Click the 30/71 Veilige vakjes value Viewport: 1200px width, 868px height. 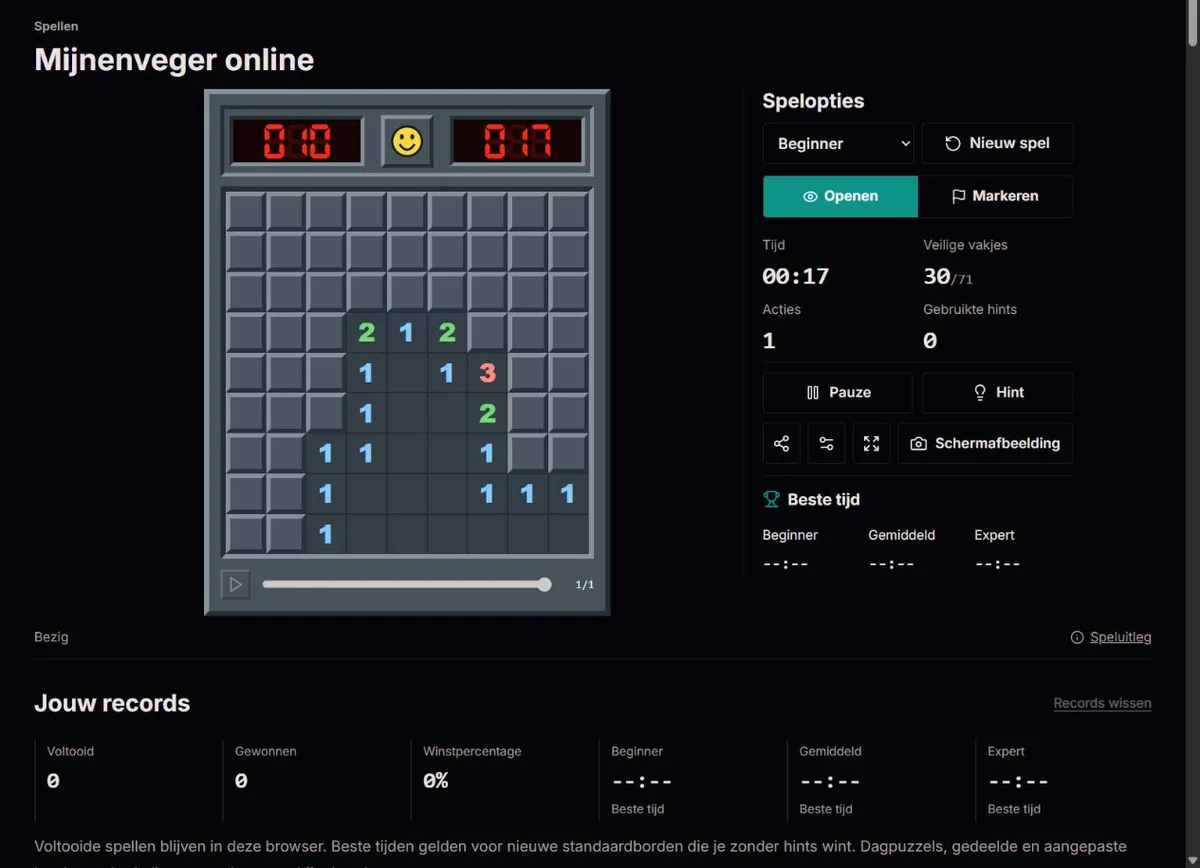948,277
